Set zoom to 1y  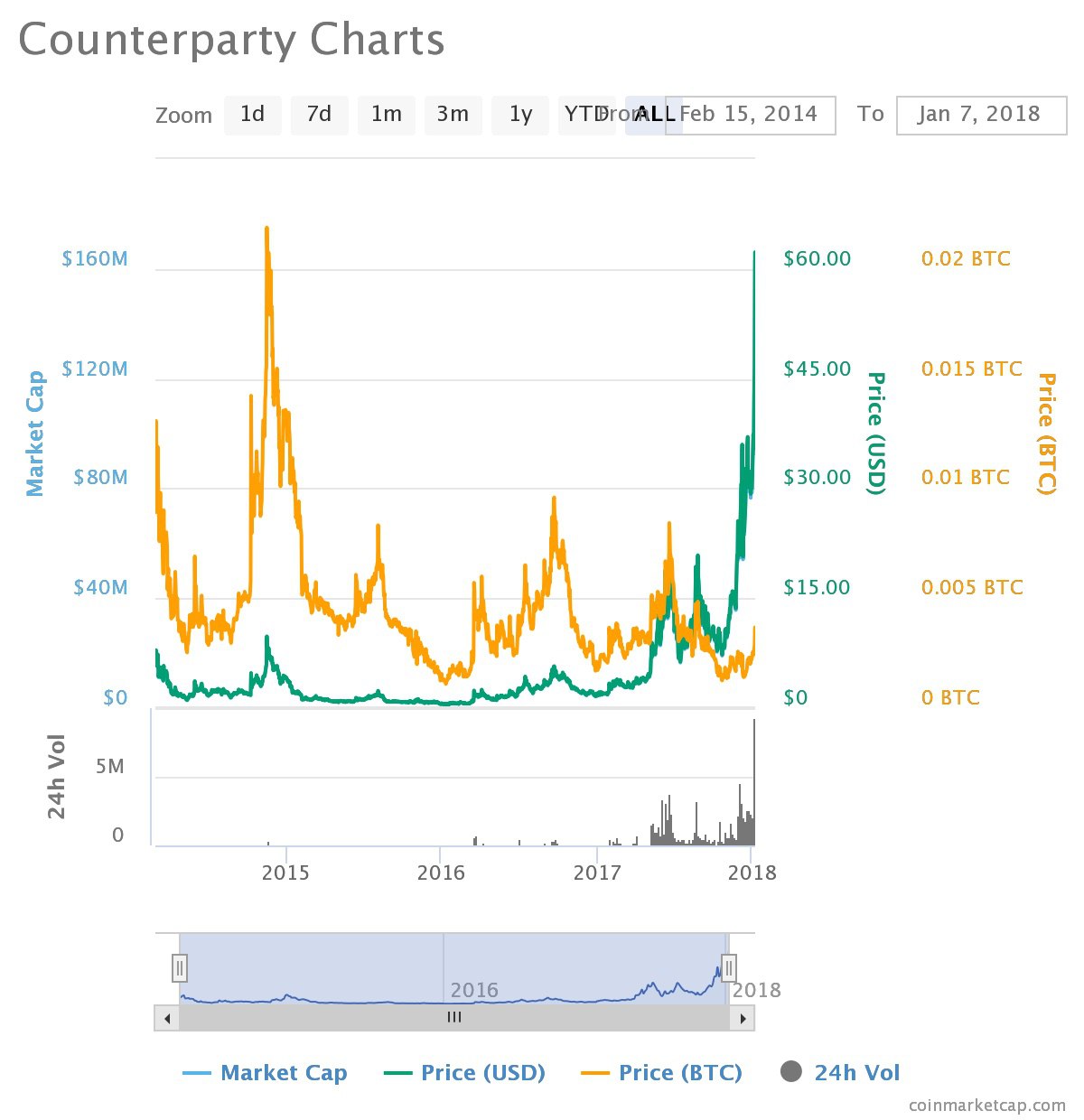click(x=519, y=115)
